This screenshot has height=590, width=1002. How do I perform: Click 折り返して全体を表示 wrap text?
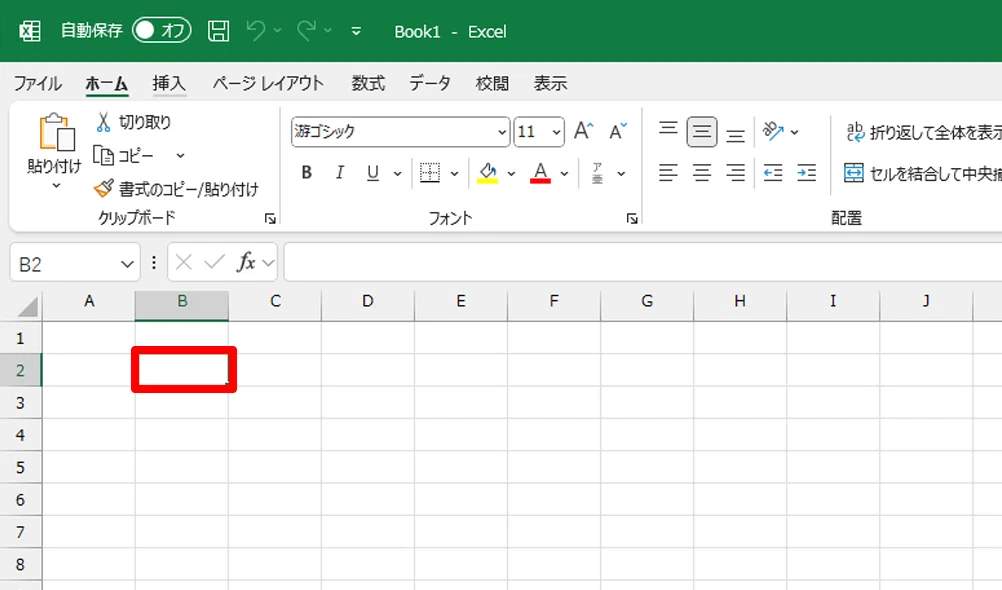pos(923,132)
